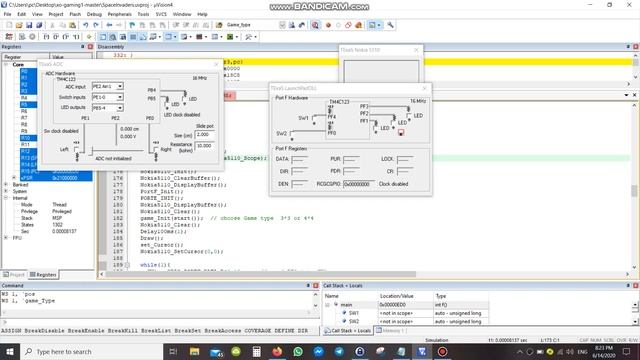The width and height of the screenshot is (640, 360).
Task: Toggle the bookmark icon in the toolbar
Action: pos(132,25)
